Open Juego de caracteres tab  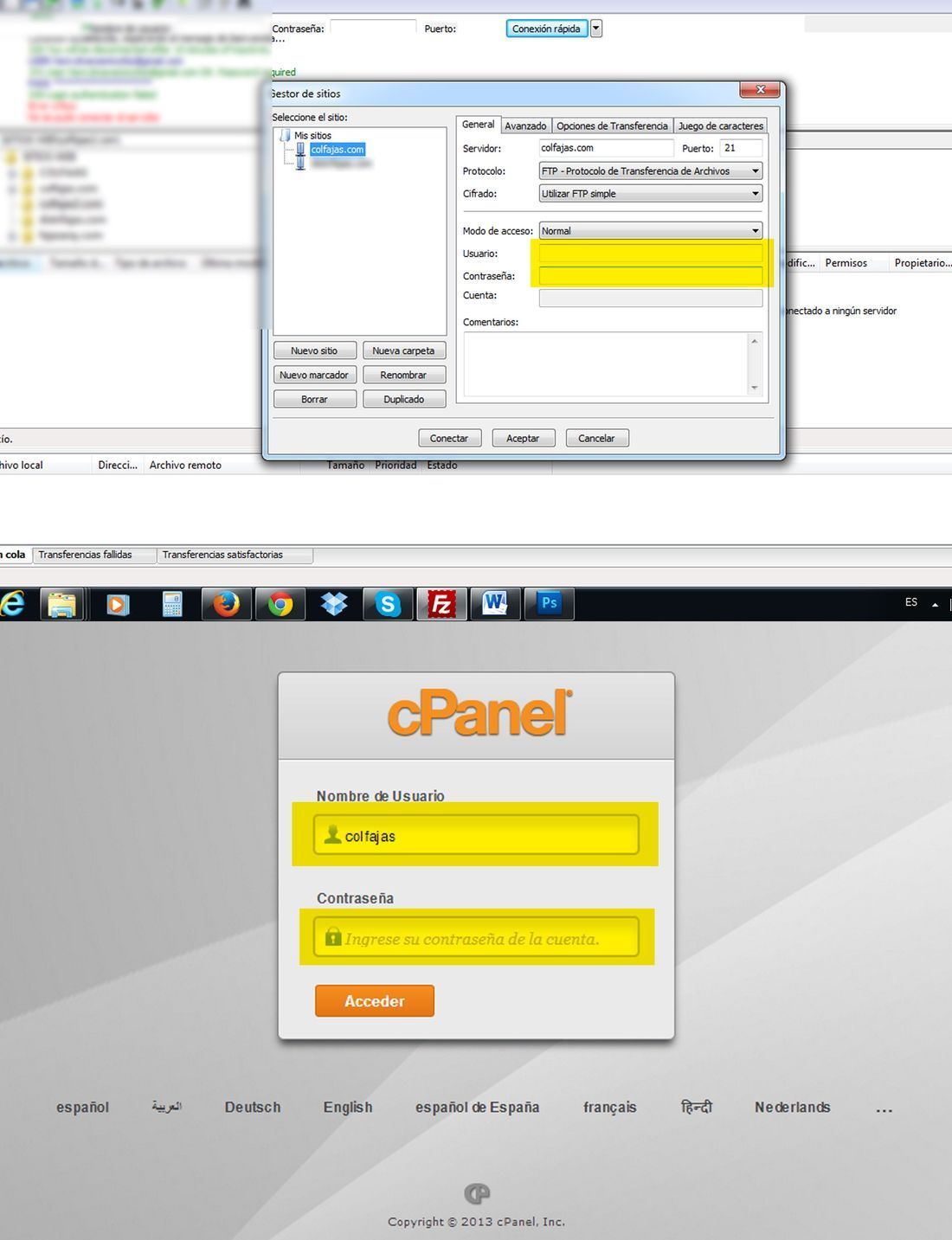coord(720,126)
